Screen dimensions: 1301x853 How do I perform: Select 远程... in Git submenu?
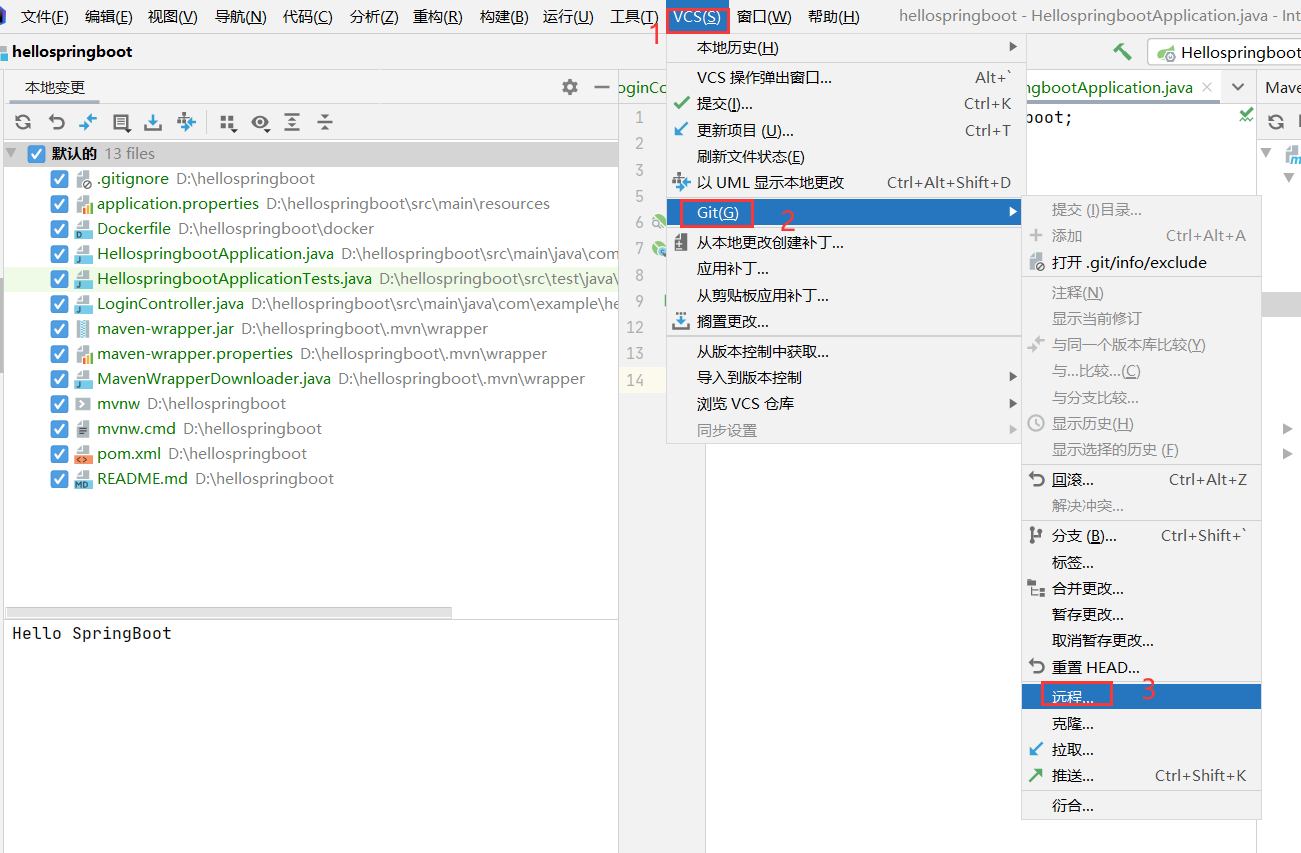click(x=1141, y=696)
